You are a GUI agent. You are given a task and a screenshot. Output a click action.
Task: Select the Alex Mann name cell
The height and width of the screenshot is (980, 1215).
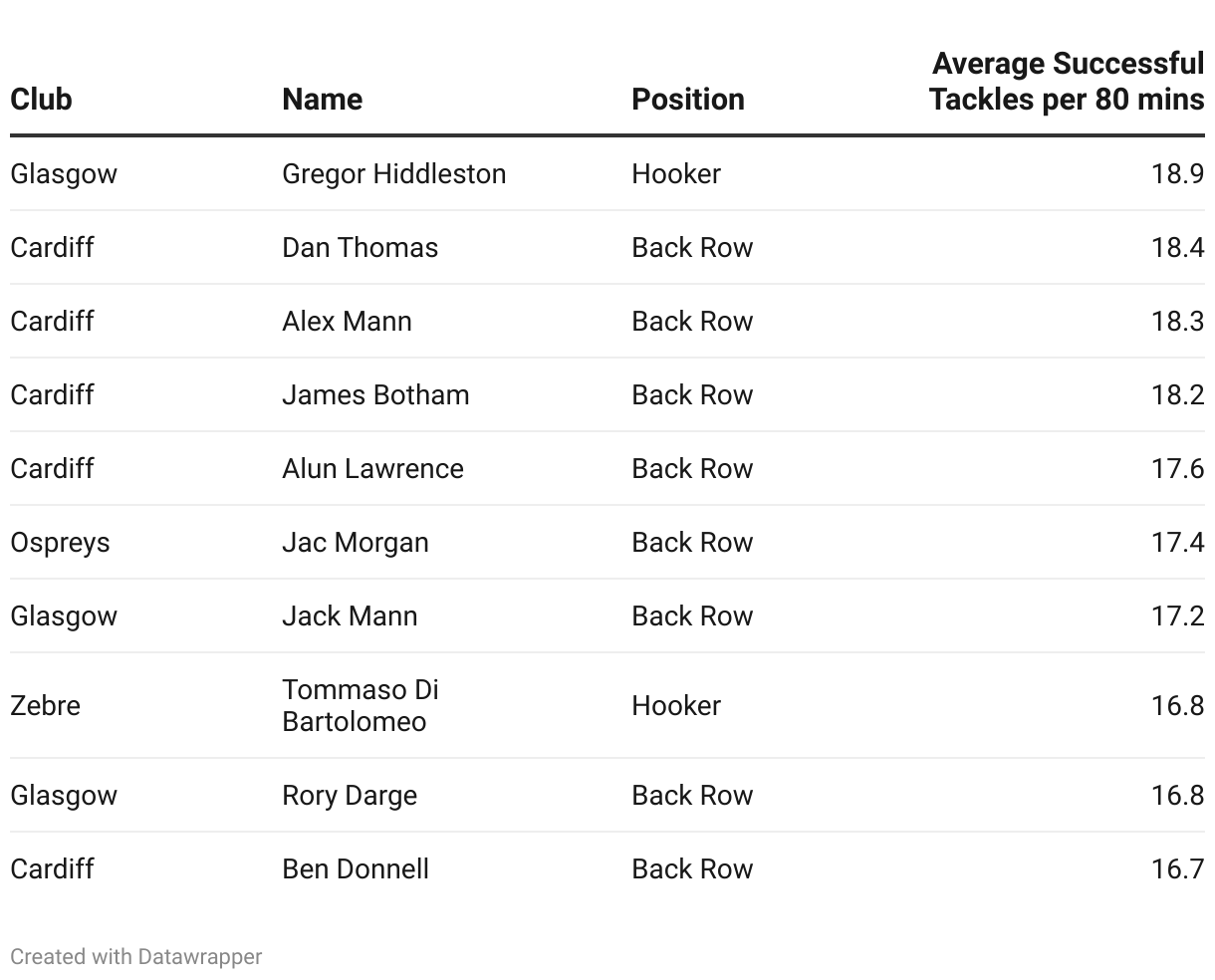[347, 322]
